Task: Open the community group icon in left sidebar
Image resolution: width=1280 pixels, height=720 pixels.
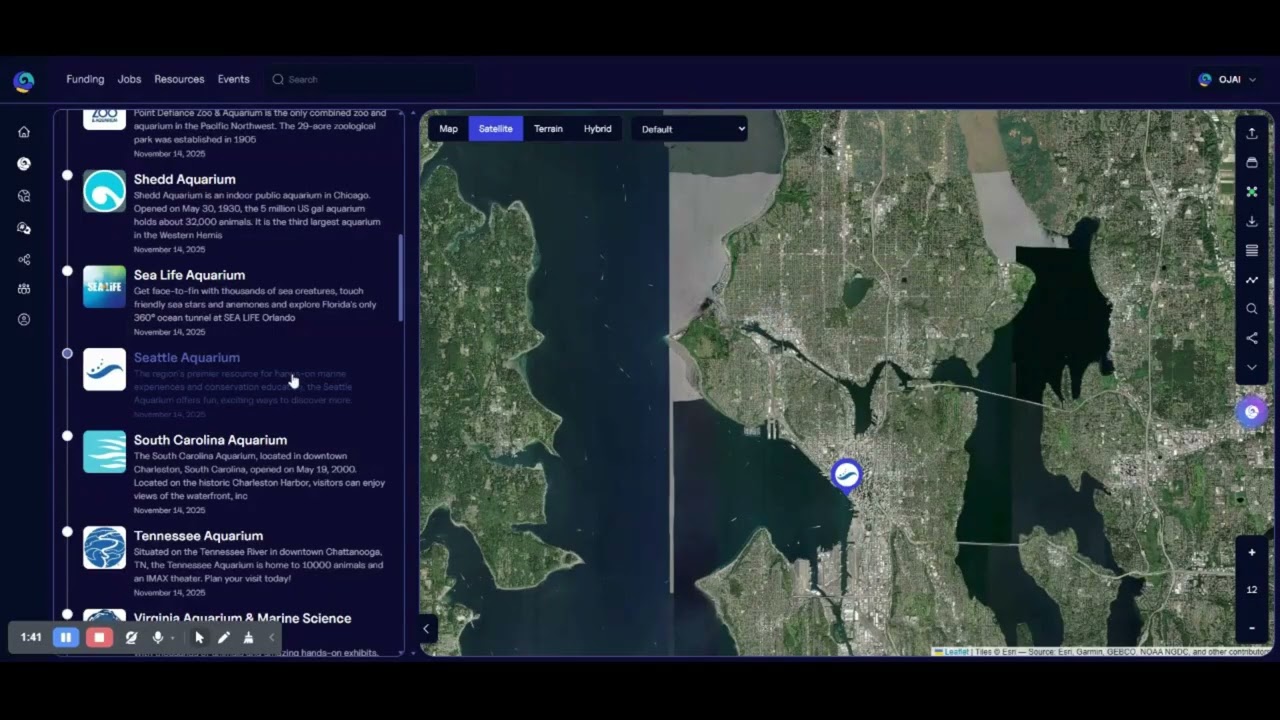Action: [x=24, y=289]
